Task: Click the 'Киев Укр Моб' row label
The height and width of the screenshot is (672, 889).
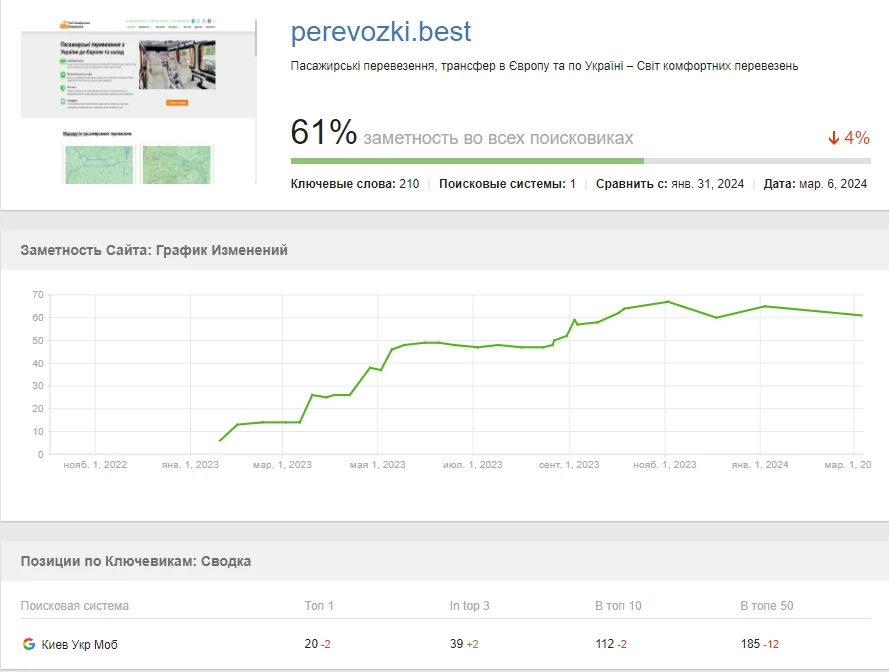Action: (79, 644)
